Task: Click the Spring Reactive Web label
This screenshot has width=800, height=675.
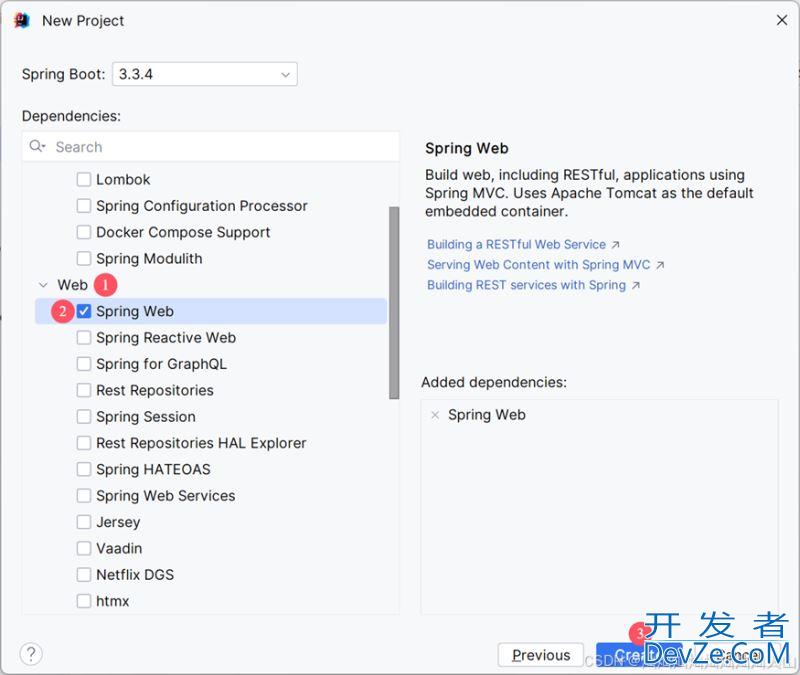Action: click(x=166, y=338)
